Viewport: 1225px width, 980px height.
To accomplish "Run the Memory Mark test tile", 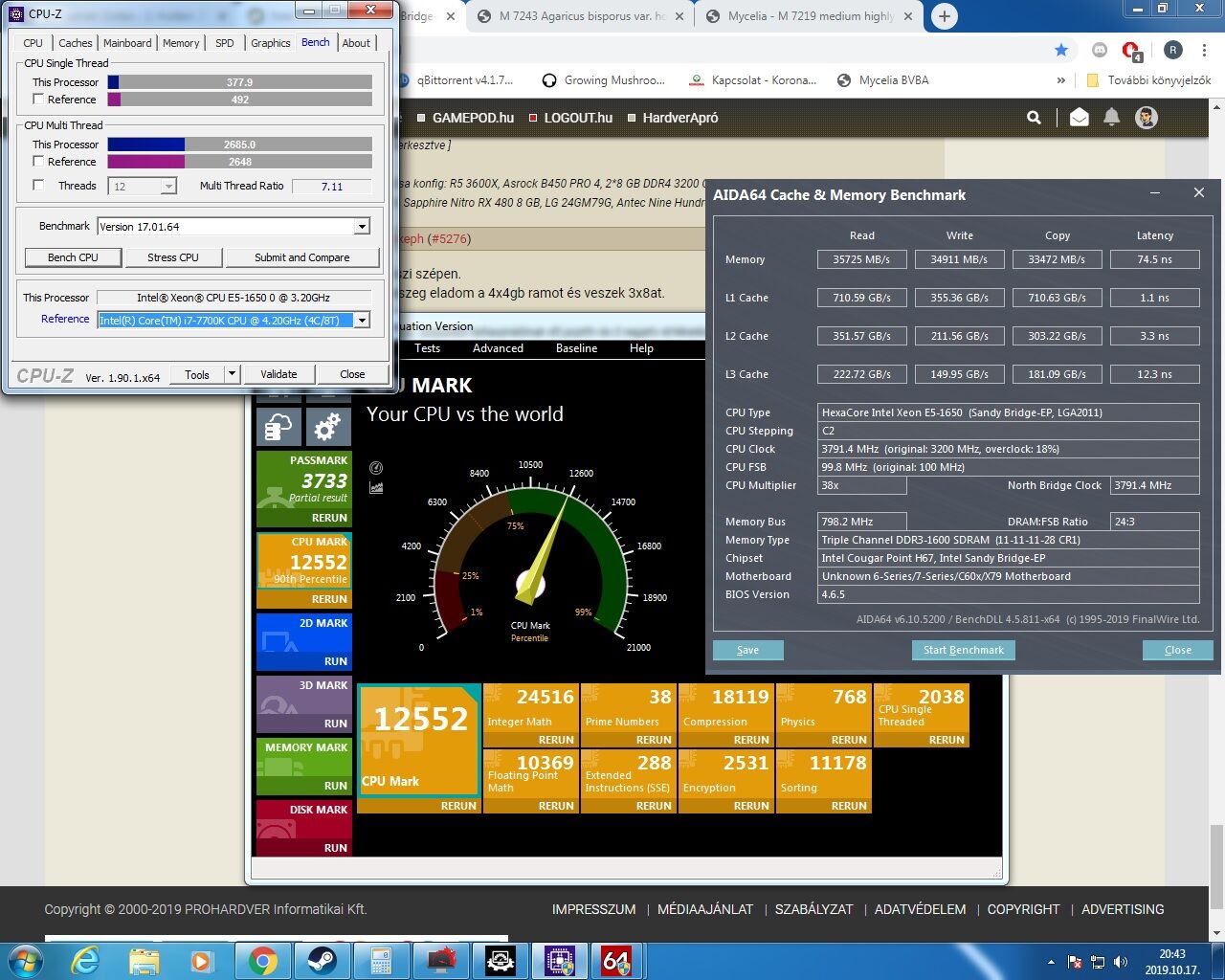I will click(x=303, y=767).
